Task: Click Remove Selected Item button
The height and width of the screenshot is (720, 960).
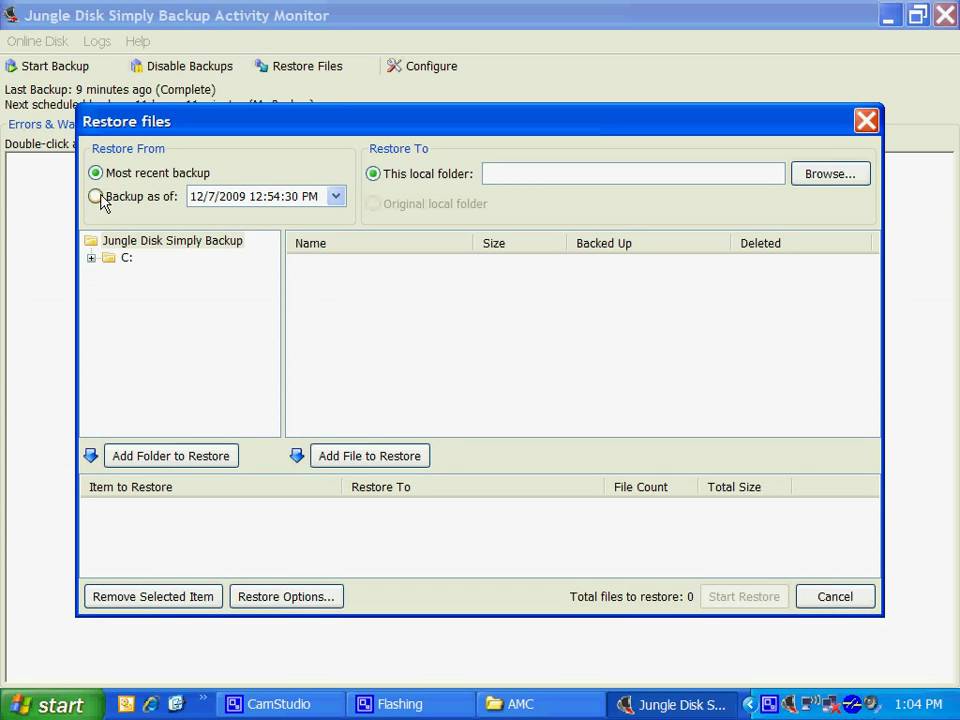Action: pyautogui.click(x=153, y=596)
